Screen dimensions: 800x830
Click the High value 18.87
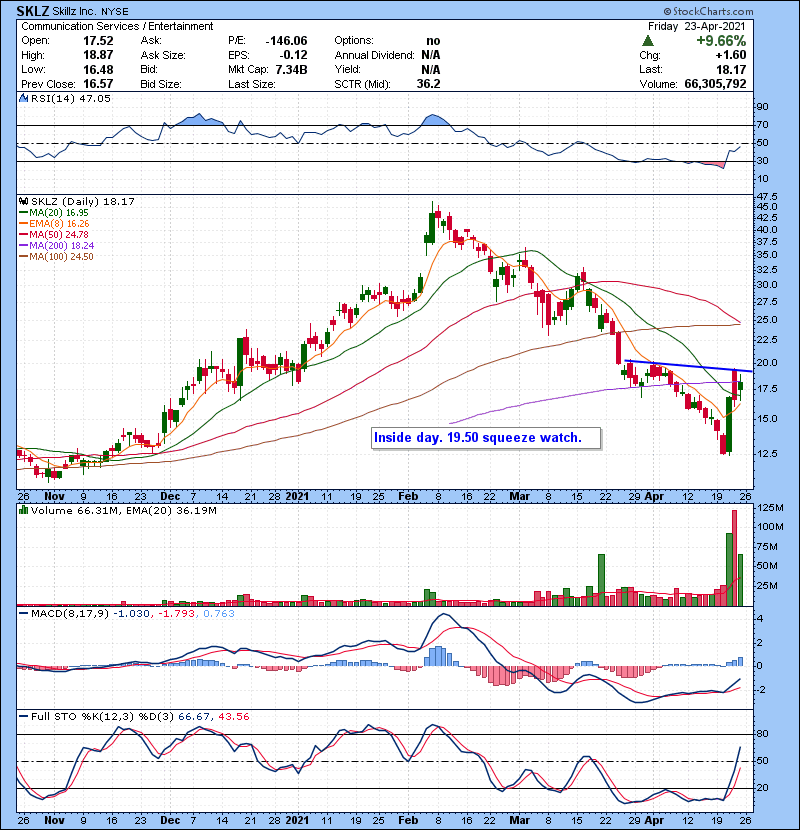coord(98,55)
